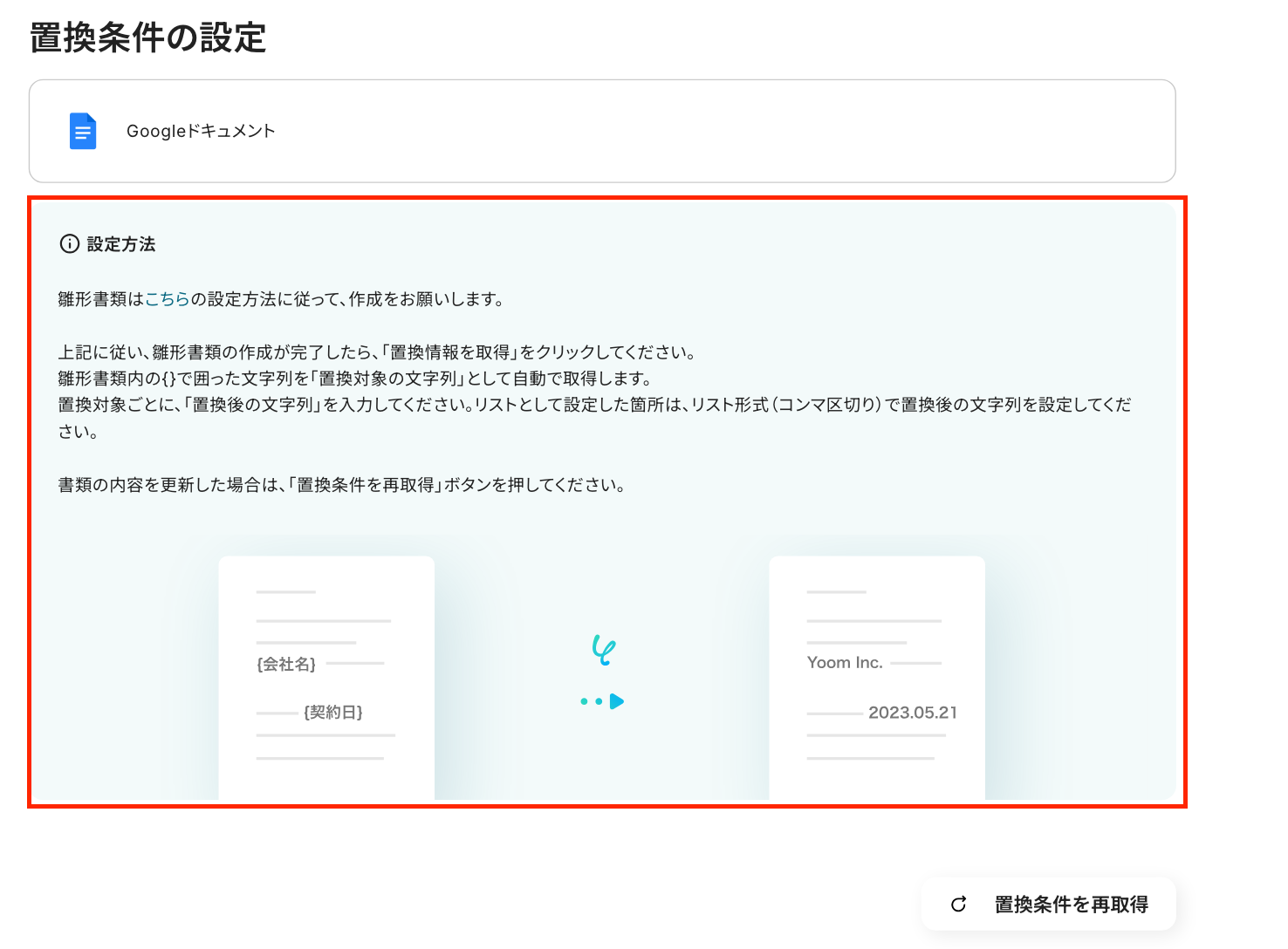Viewport: 1288px width, 949px height.
Task: Click the sentence about {}で囲った文字列
Action: click(x=355, y=379)
